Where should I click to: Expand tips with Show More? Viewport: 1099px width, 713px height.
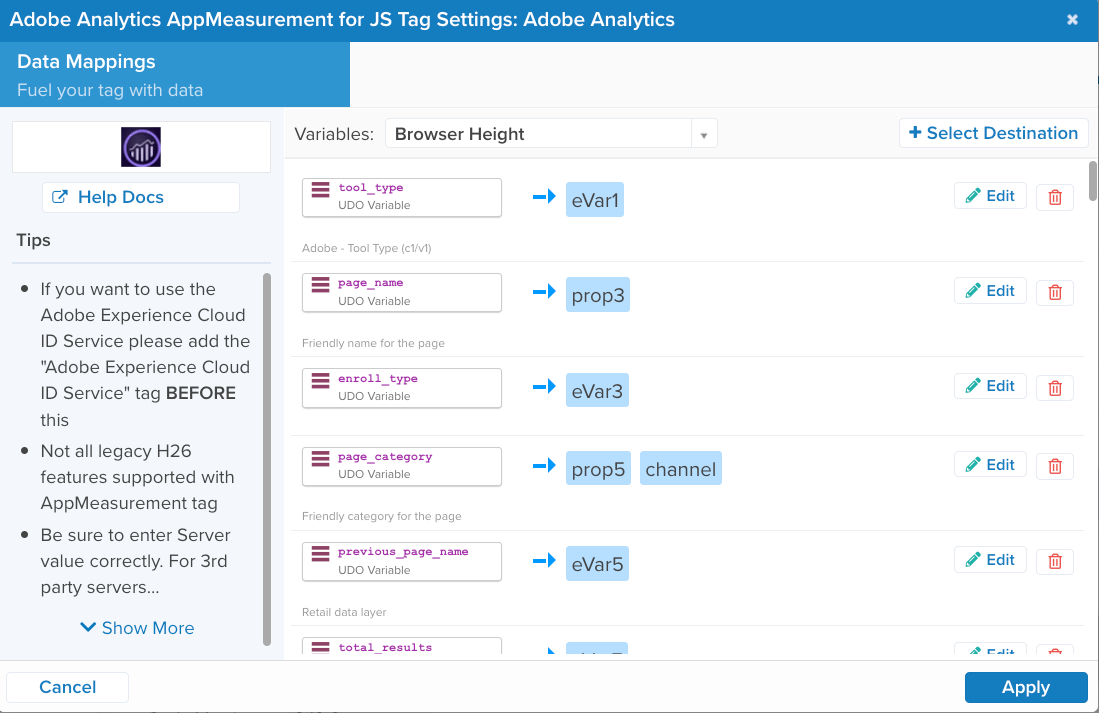[137, 628]
